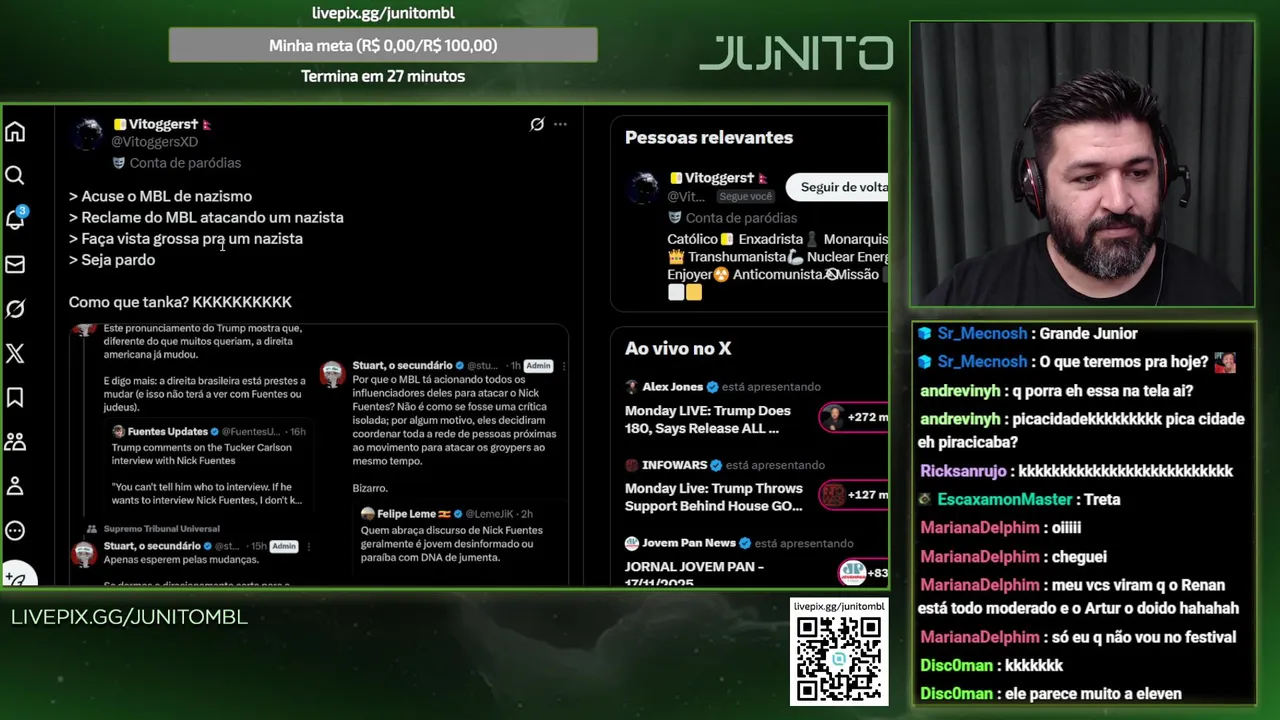Click the livepix.gg/junitombl text at top
Screen dimensions: 1280x720
pos(383,13)
